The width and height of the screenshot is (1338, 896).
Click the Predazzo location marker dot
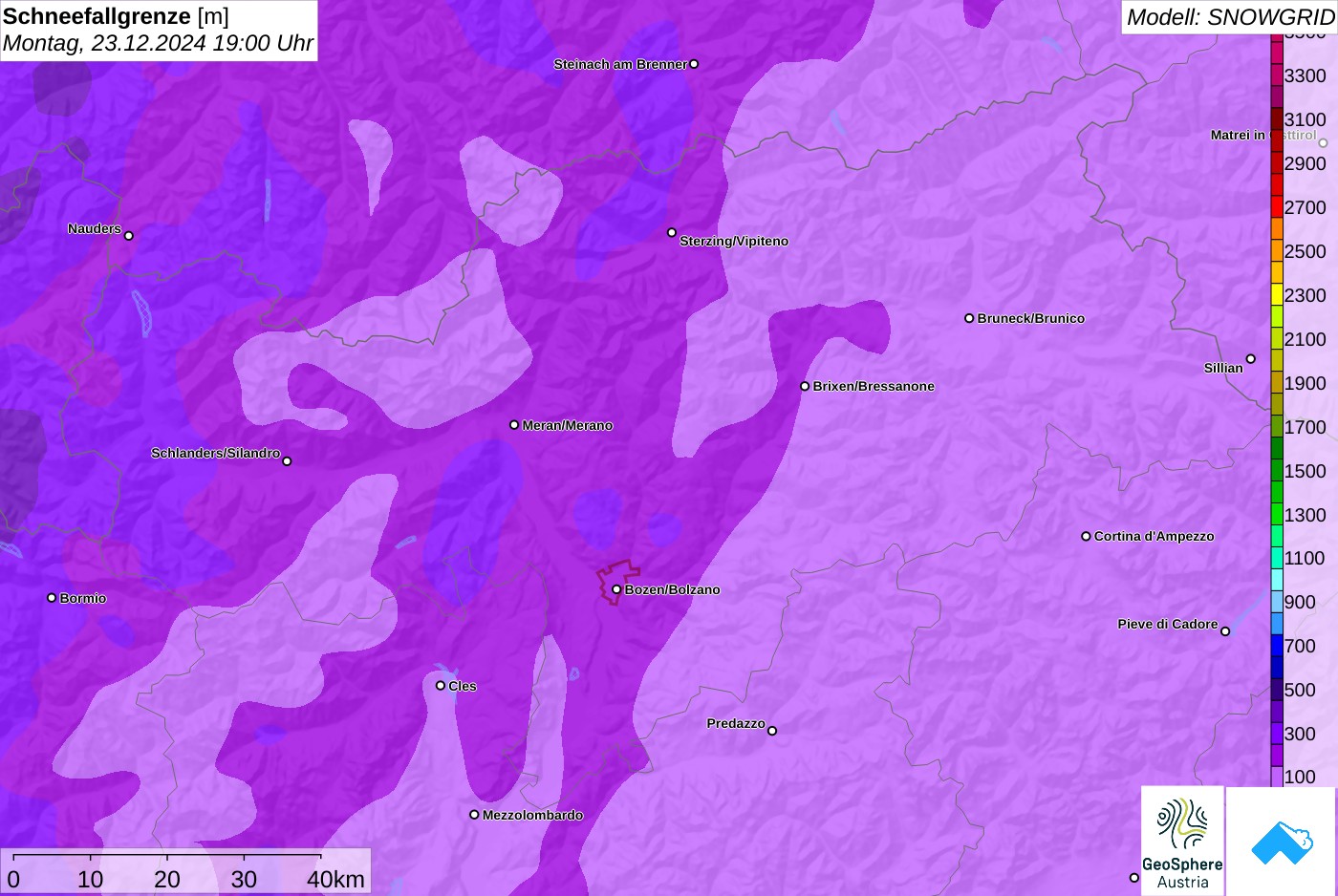coord(772,731)
